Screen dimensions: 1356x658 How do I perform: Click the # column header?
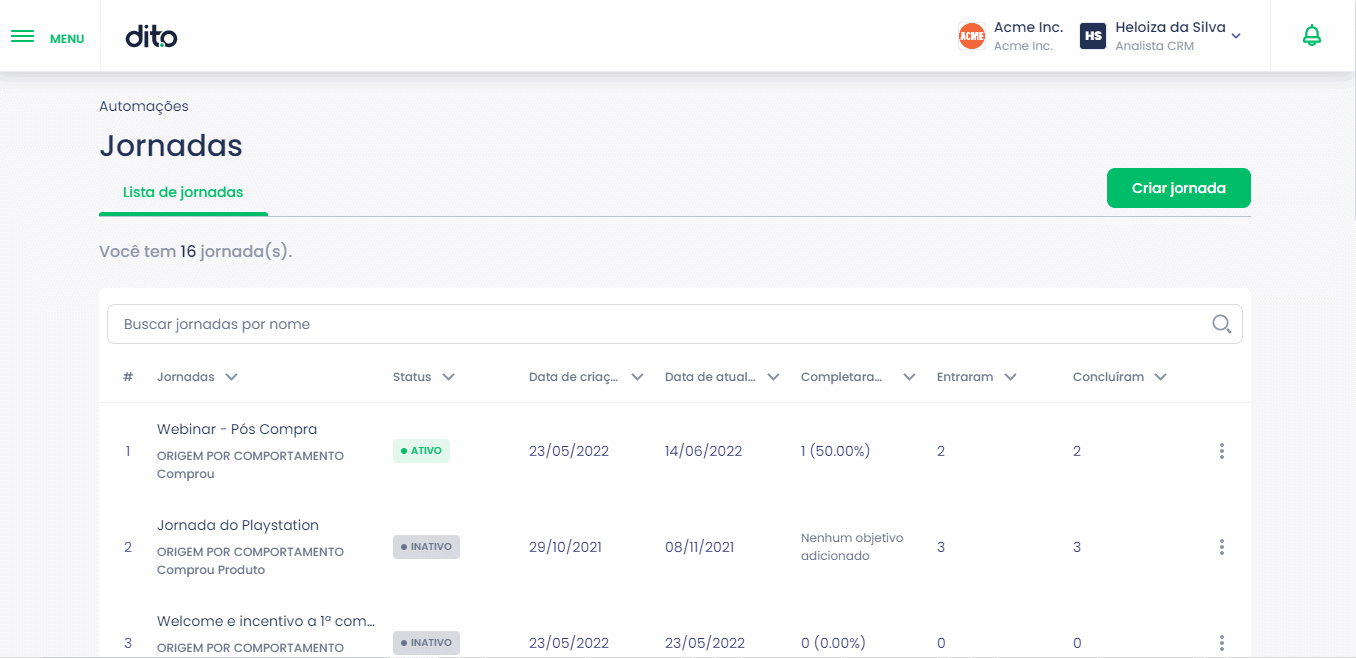pos(128,377)
